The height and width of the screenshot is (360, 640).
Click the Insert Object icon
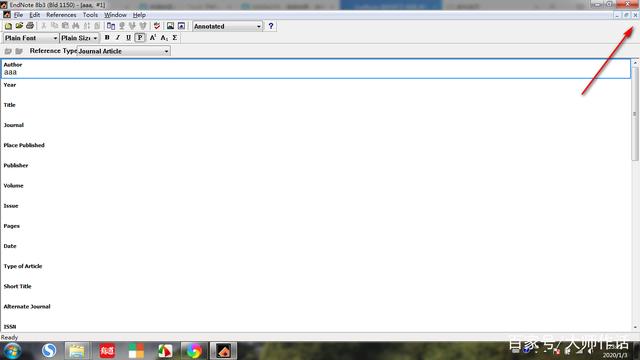tap(181, 26)
